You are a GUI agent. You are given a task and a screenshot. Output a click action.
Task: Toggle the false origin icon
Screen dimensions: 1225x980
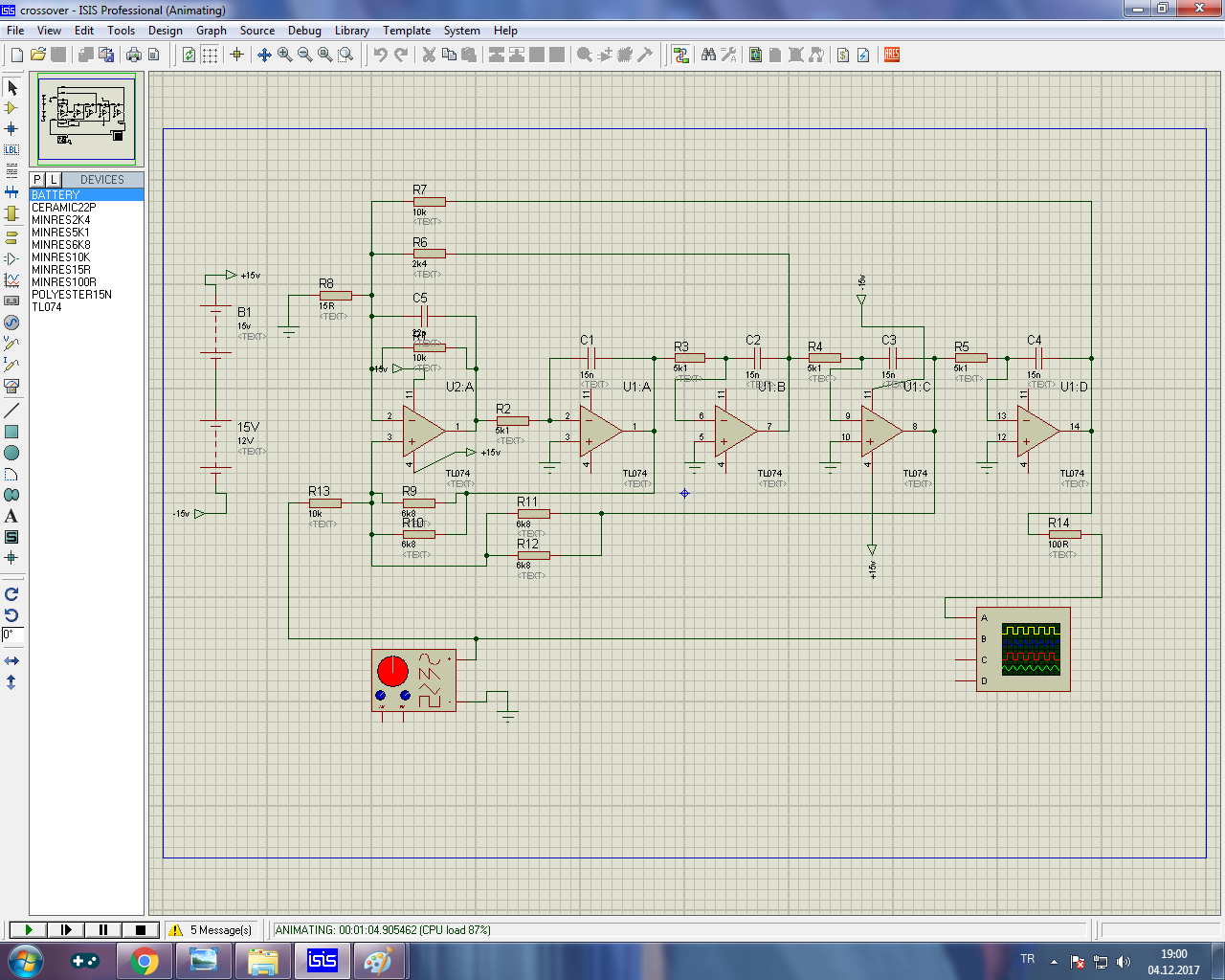click(x=236, y=55)
